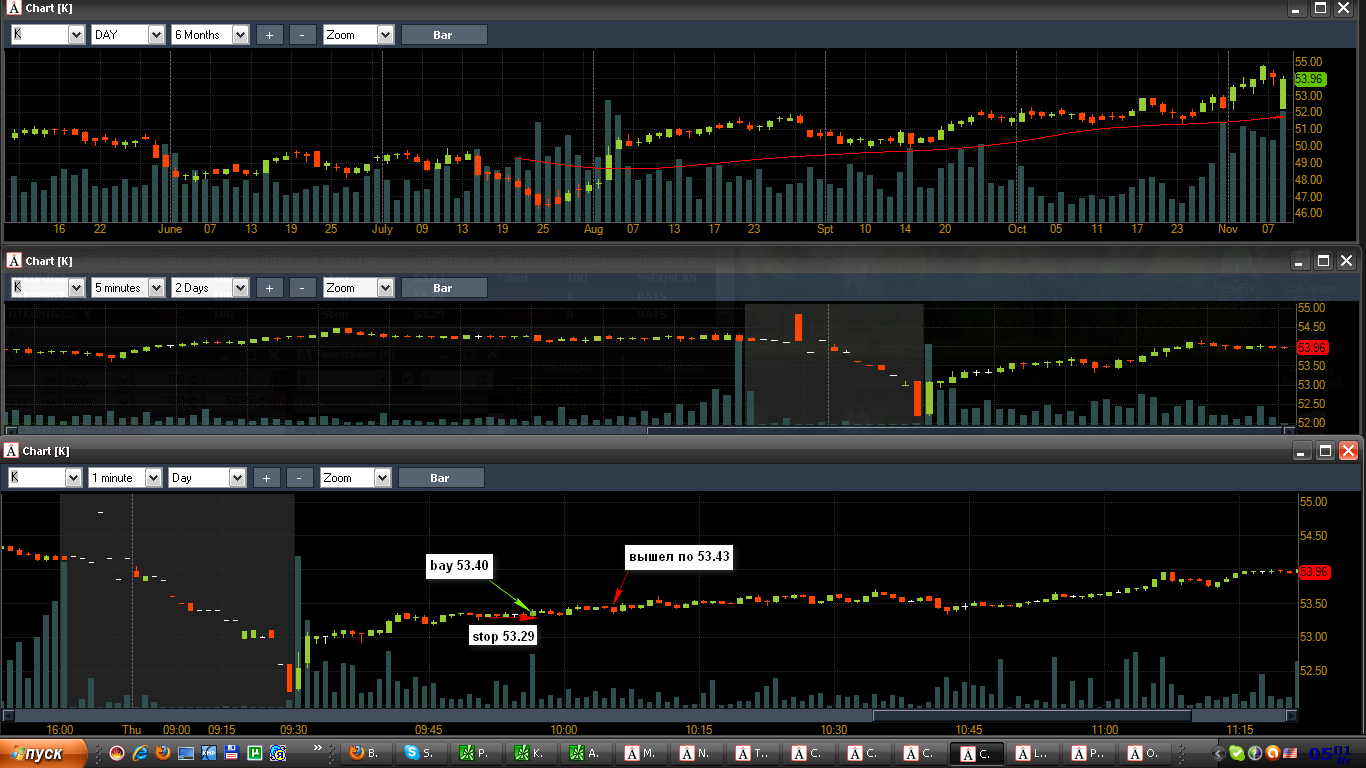Click the Thu date label on the 1 minute chart axis
1366x768 pixels.
click(x=132, y=730)
